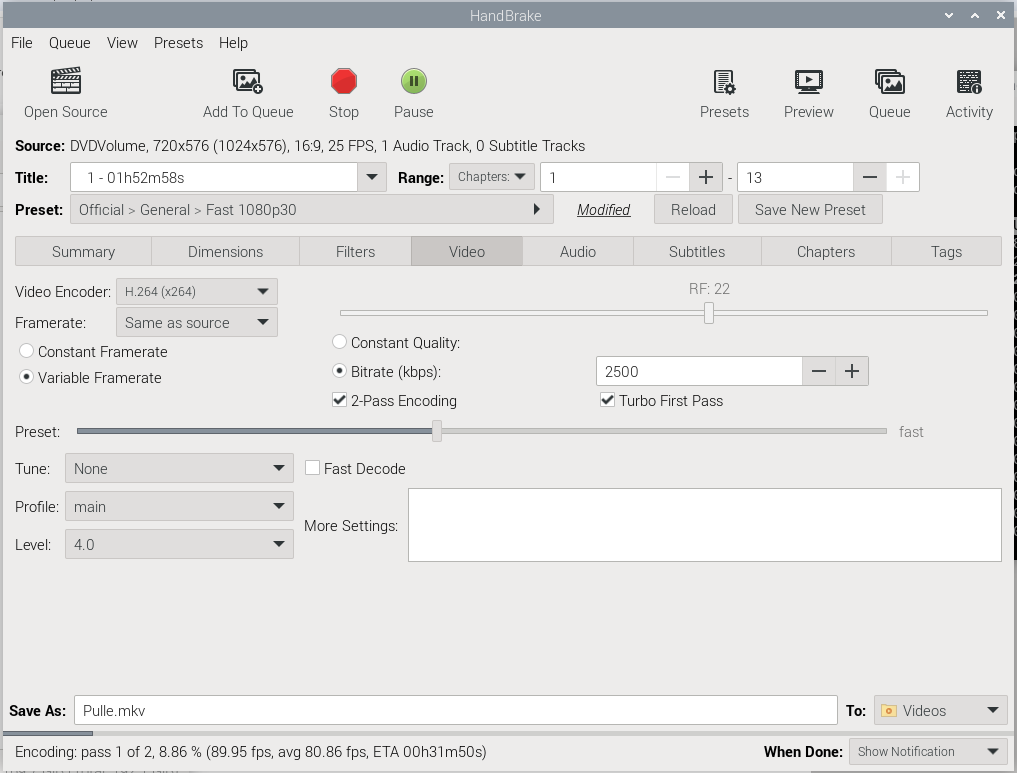
Task: Enable the Fast Decode checkbox
Action: click(313, 469)
